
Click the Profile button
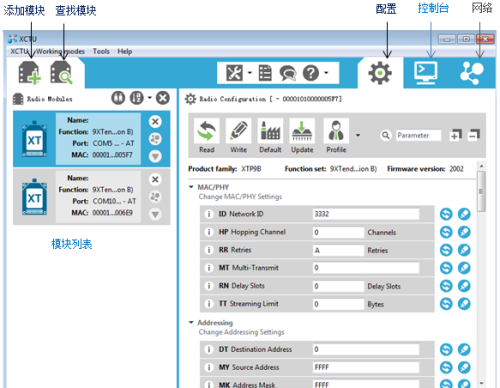(336, 136)
